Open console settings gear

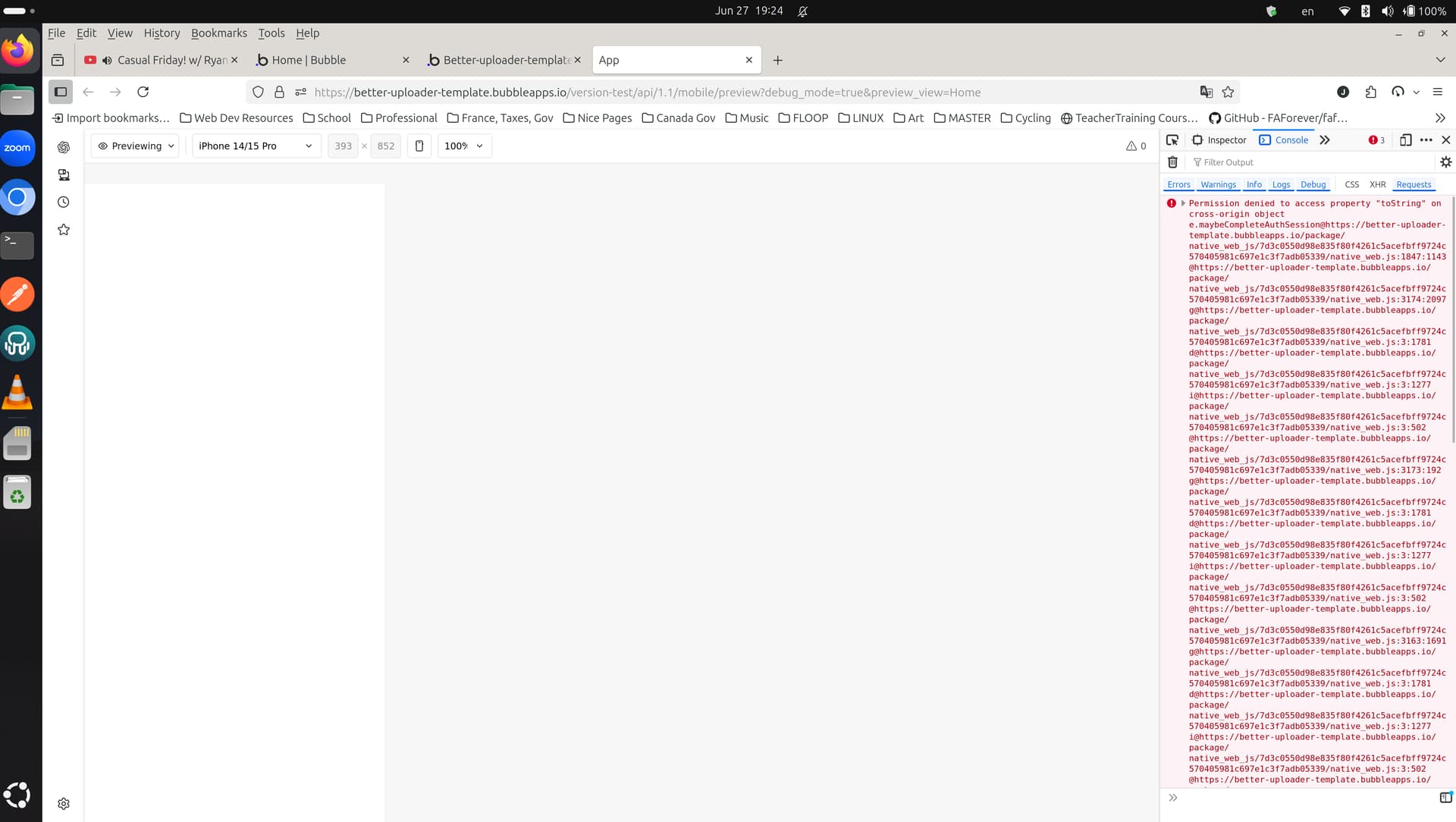(1445, 162)
